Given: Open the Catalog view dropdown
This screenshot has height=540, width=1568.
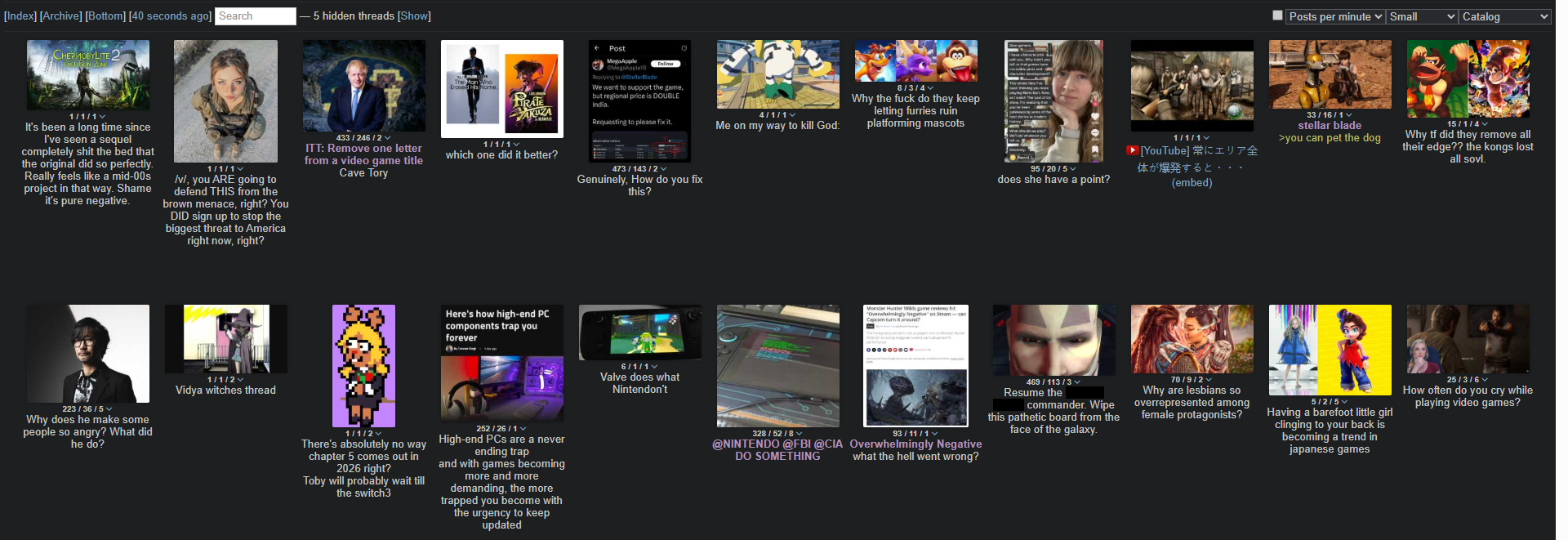Looking at the screenshot, I should [x=1504, y=16].
